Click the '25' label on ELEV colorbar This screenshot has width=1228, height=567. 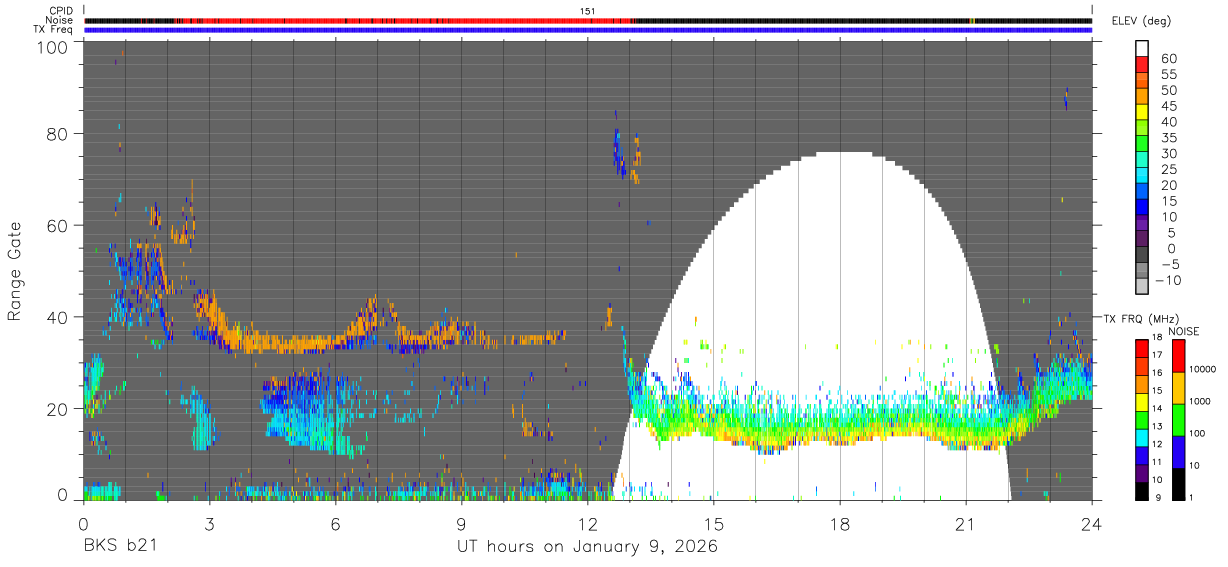click(1168, 169)
